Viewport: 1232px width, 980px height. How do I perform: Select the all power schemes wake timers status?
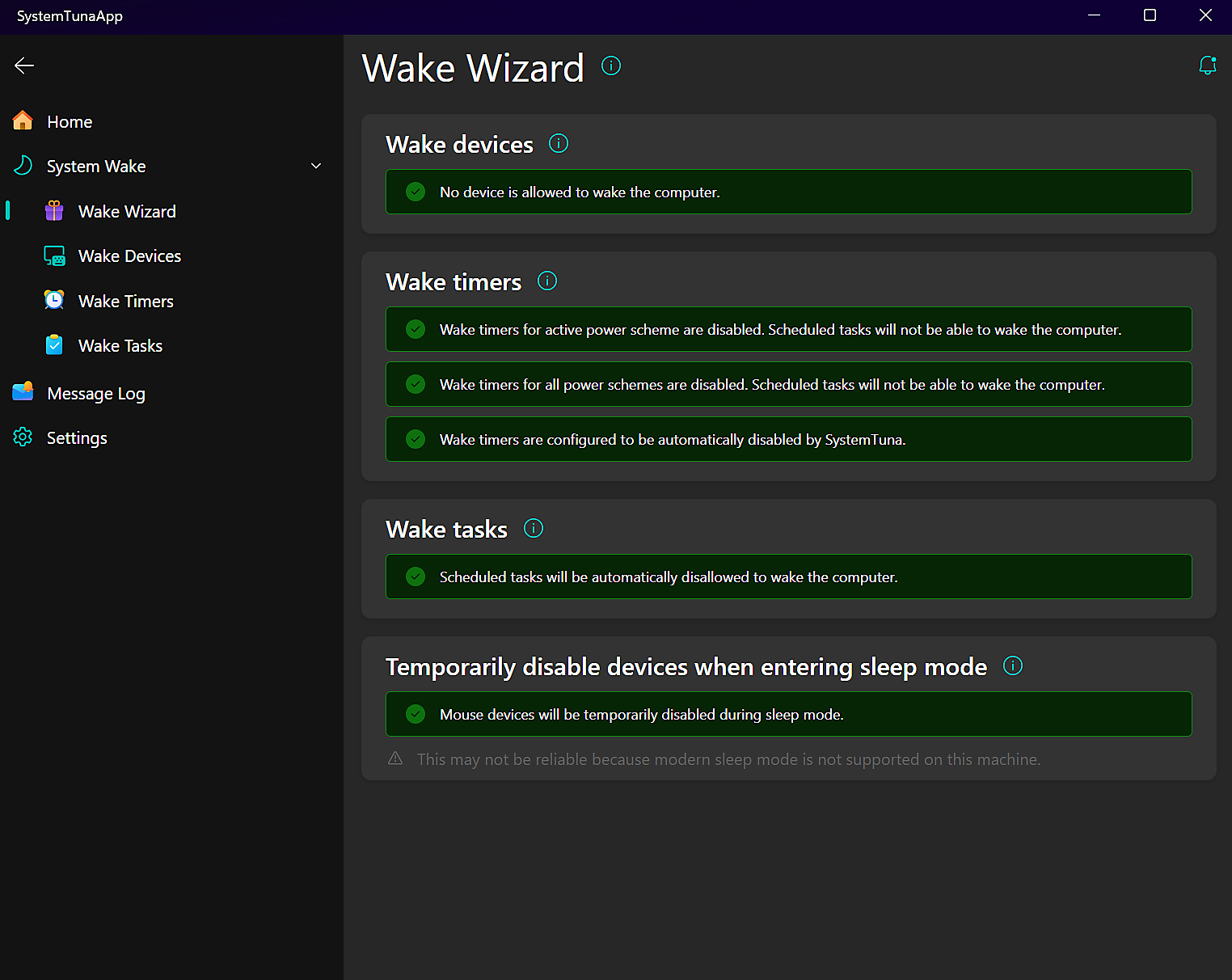coord(788,384)
